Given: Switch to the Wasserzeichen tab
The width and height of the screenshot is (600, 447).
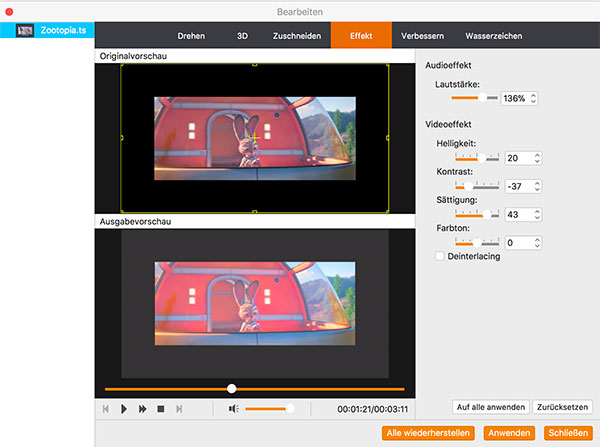Looking at the screenshot, I should (x=493, y=36).
